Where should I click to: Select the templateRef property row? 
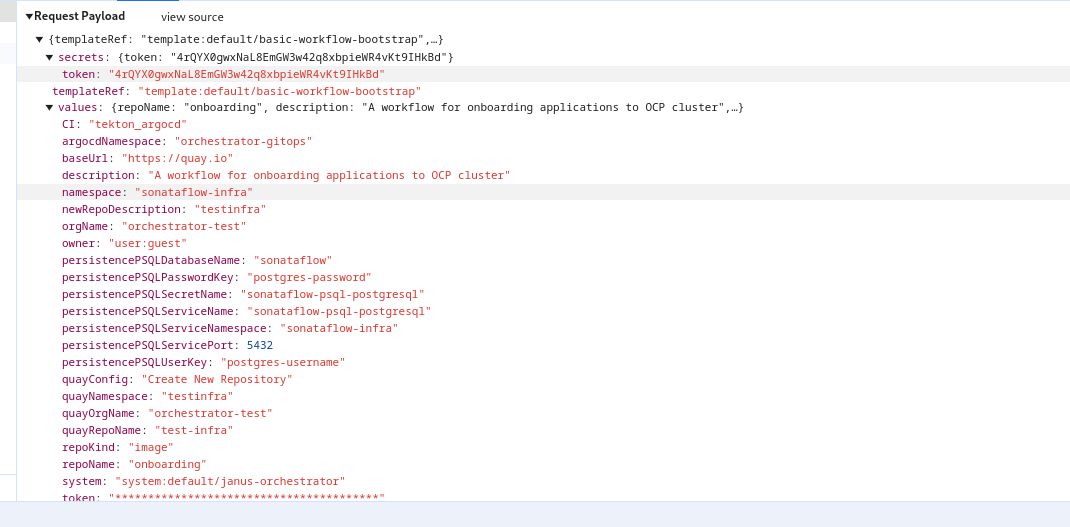click(236, 91)
